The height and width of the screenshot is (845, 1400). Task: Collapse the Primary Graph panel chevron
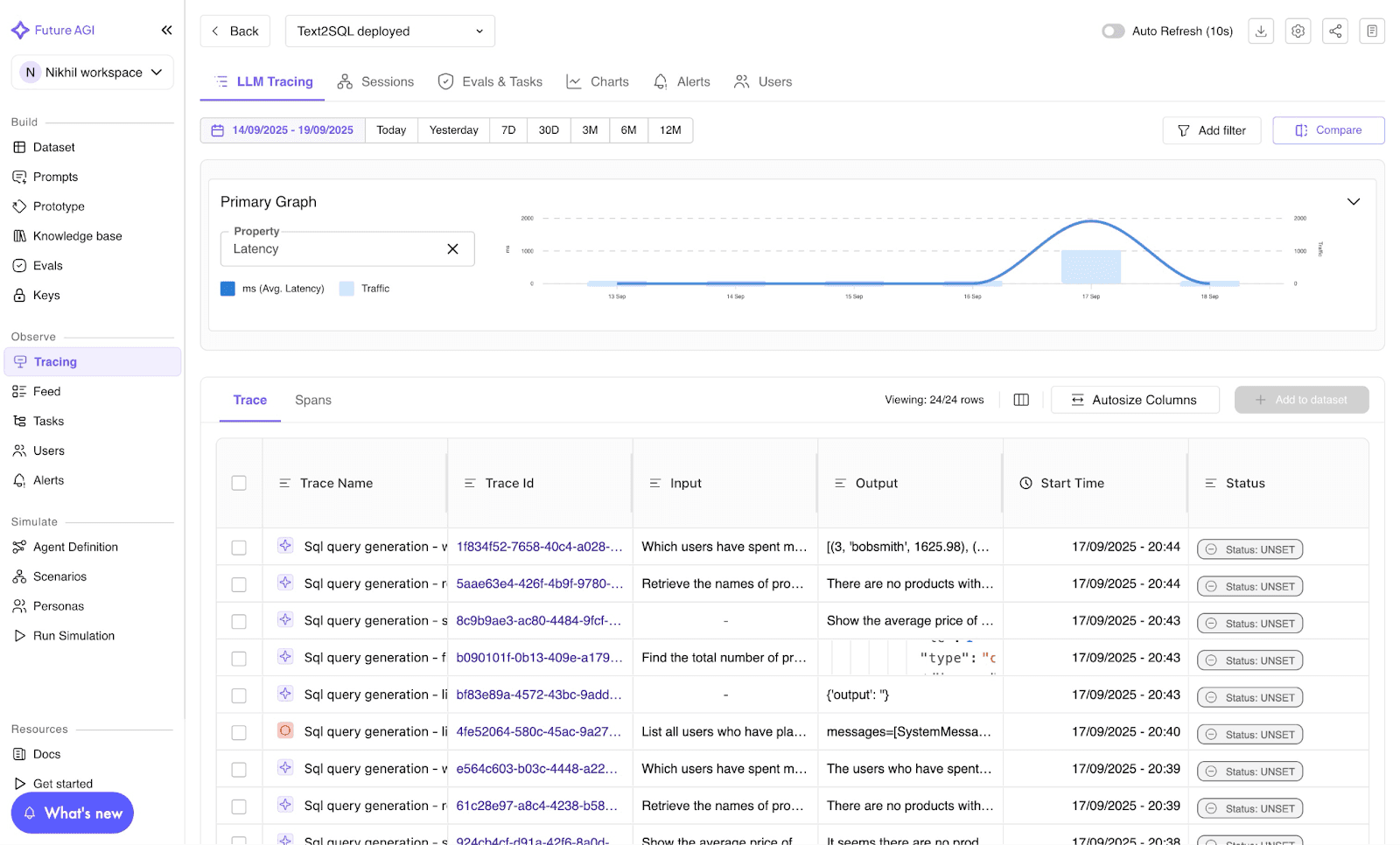point(1354,201)
